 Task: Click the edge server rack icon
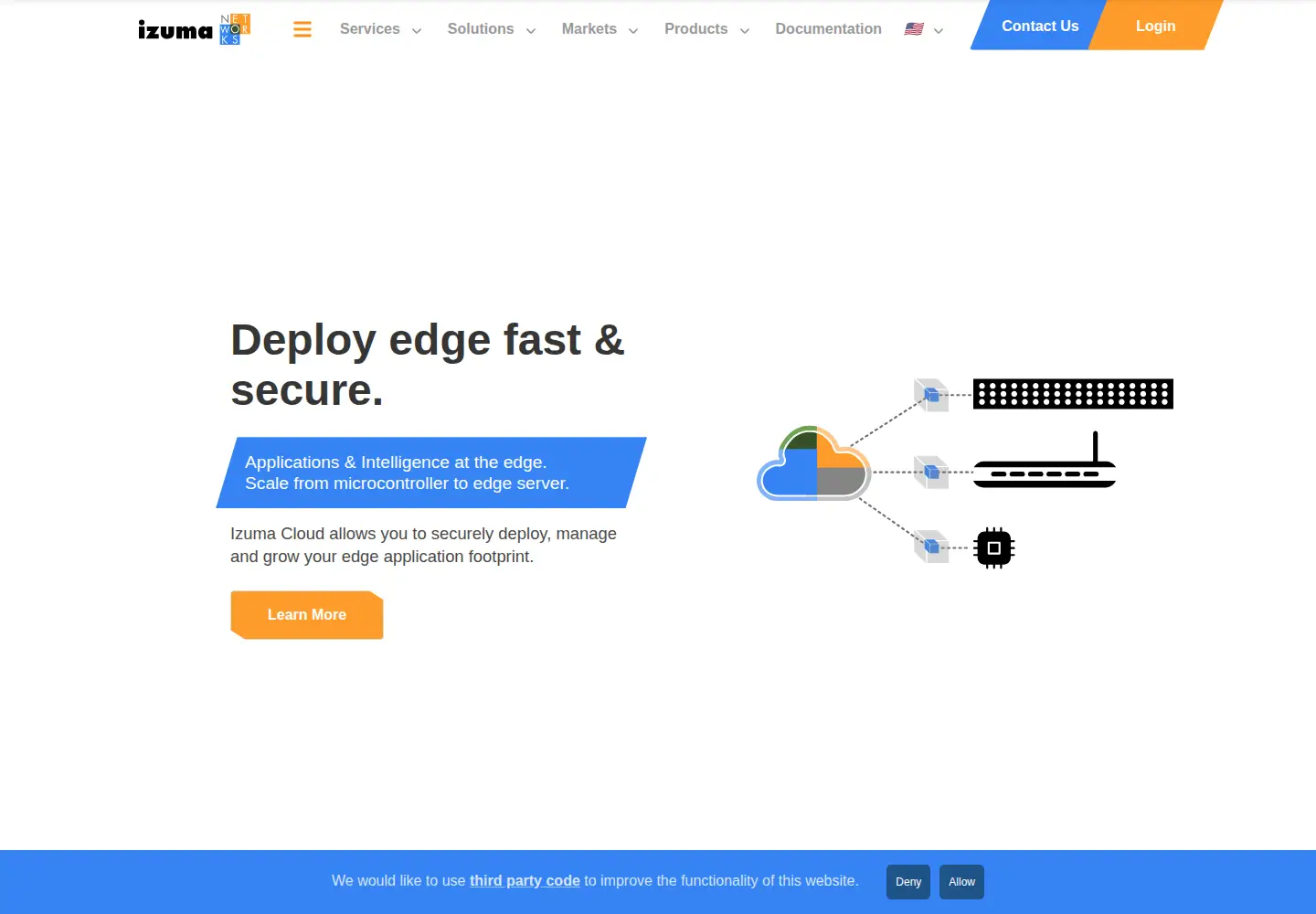point(1073,394)
